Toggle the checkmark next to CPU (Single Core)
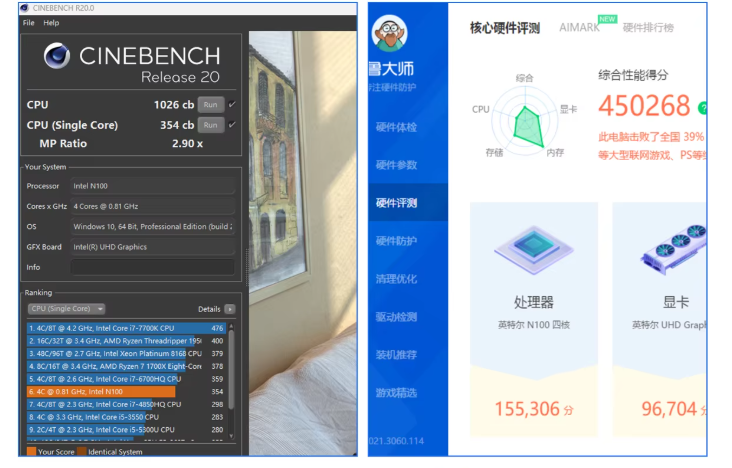The width and height of the screenshot is (732, 468). (232, 125)
